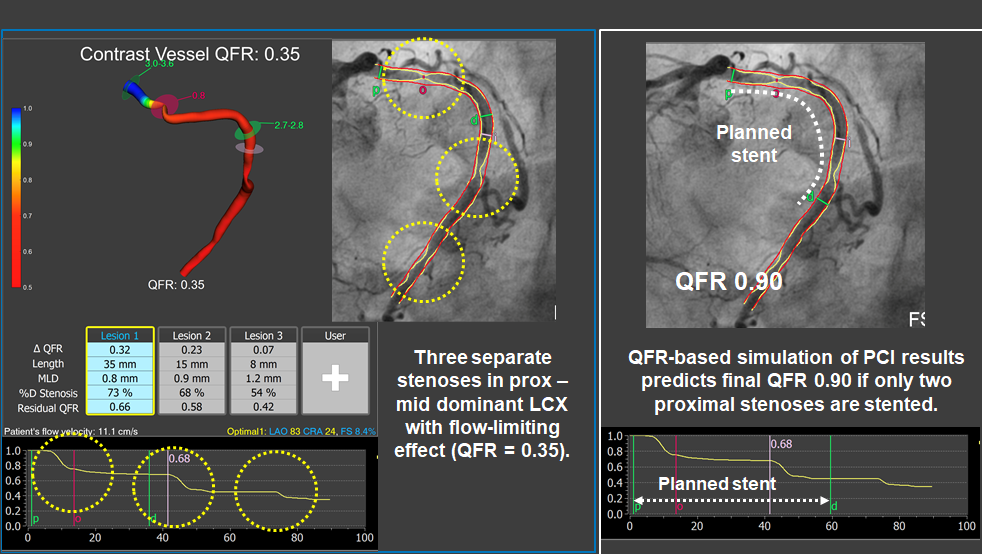Click the plus icon to add user lesion

coord(335,378)
